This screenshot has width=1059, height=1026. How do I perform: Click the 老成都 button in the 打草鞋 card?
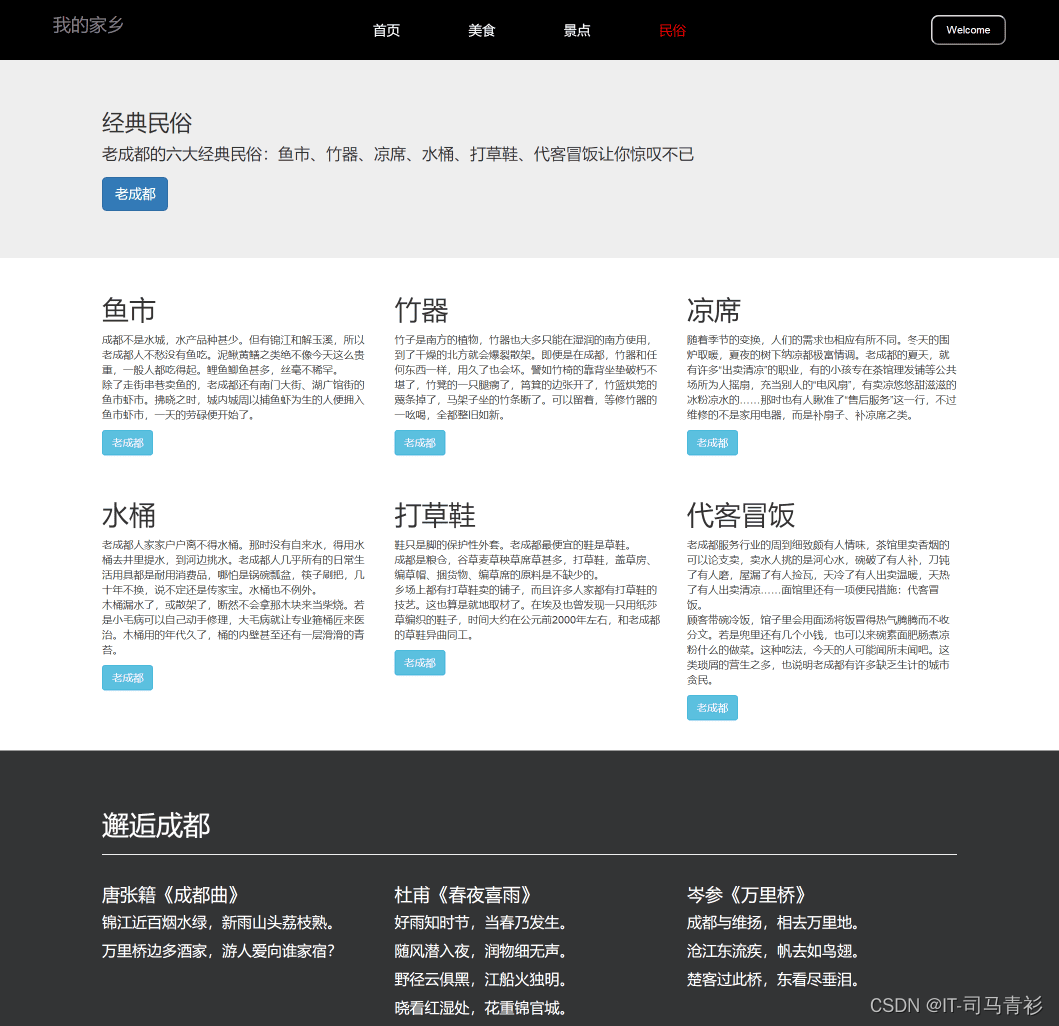pos(419,662)
